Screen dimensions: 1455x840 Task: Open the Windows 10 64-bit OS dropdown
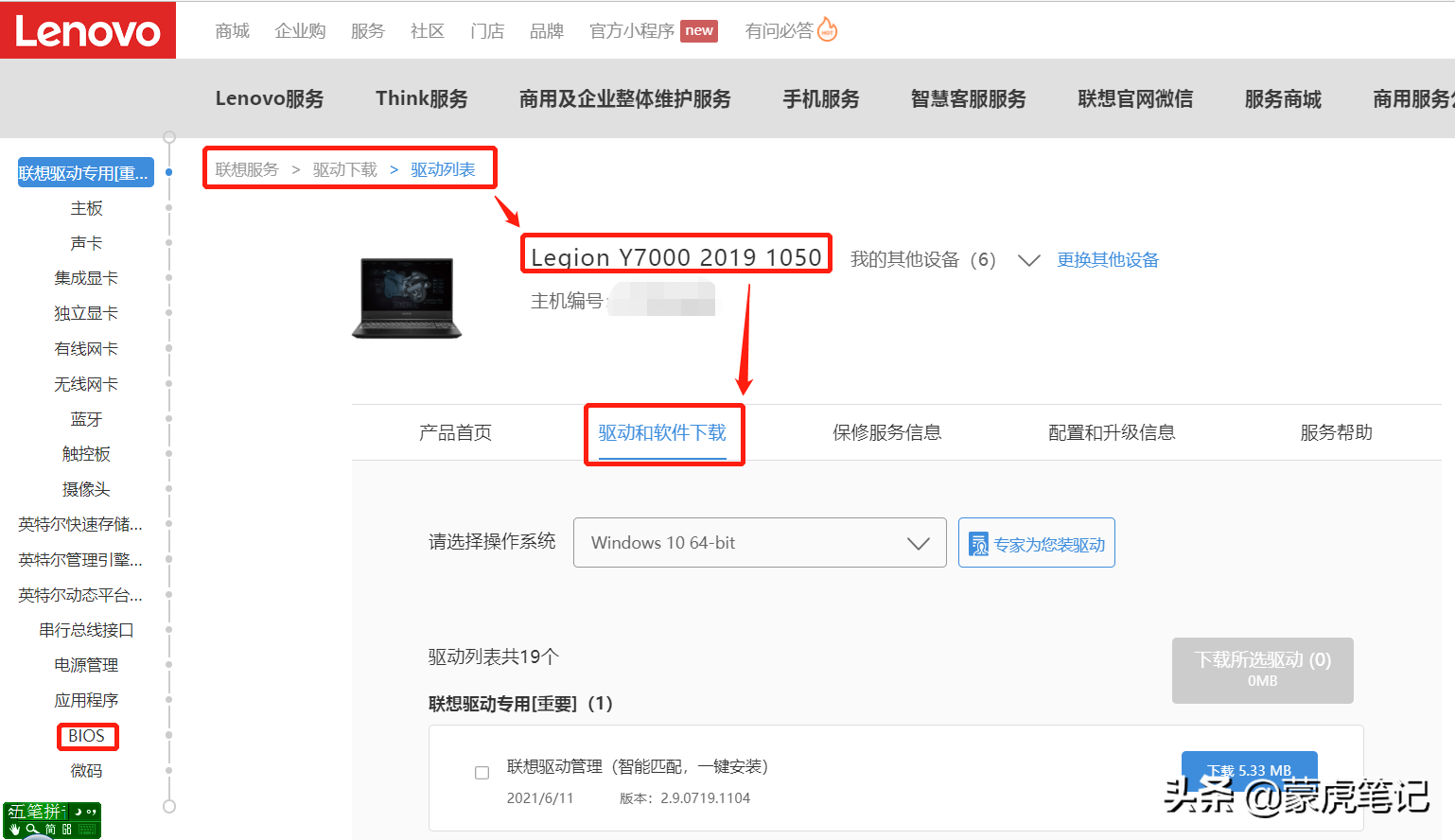point(760,543)
